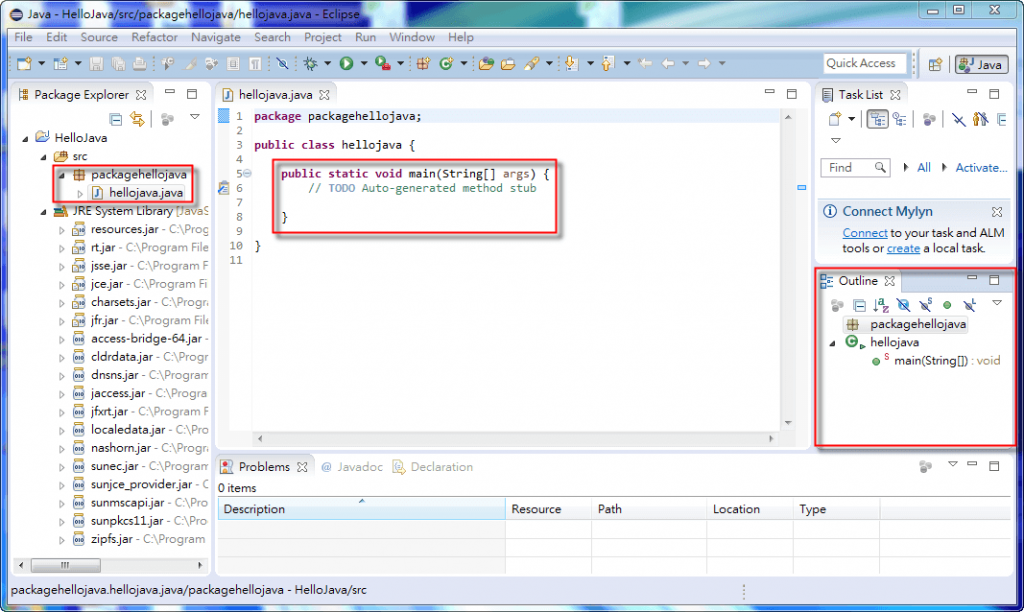Open the Package Explorer view menu chevron
This screenshot has width=1024, height=612.
(194, 117)
